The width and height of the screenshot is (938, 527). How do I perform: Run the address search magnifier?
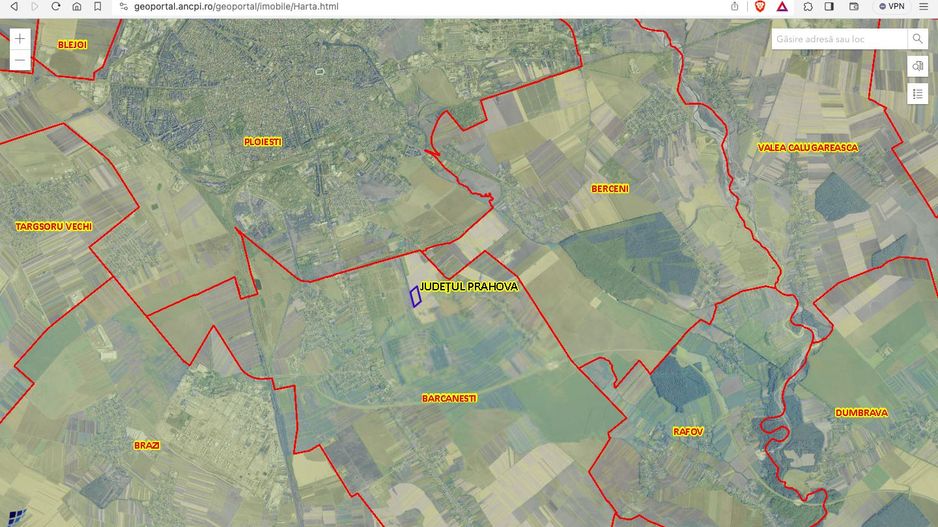(917, 39)
